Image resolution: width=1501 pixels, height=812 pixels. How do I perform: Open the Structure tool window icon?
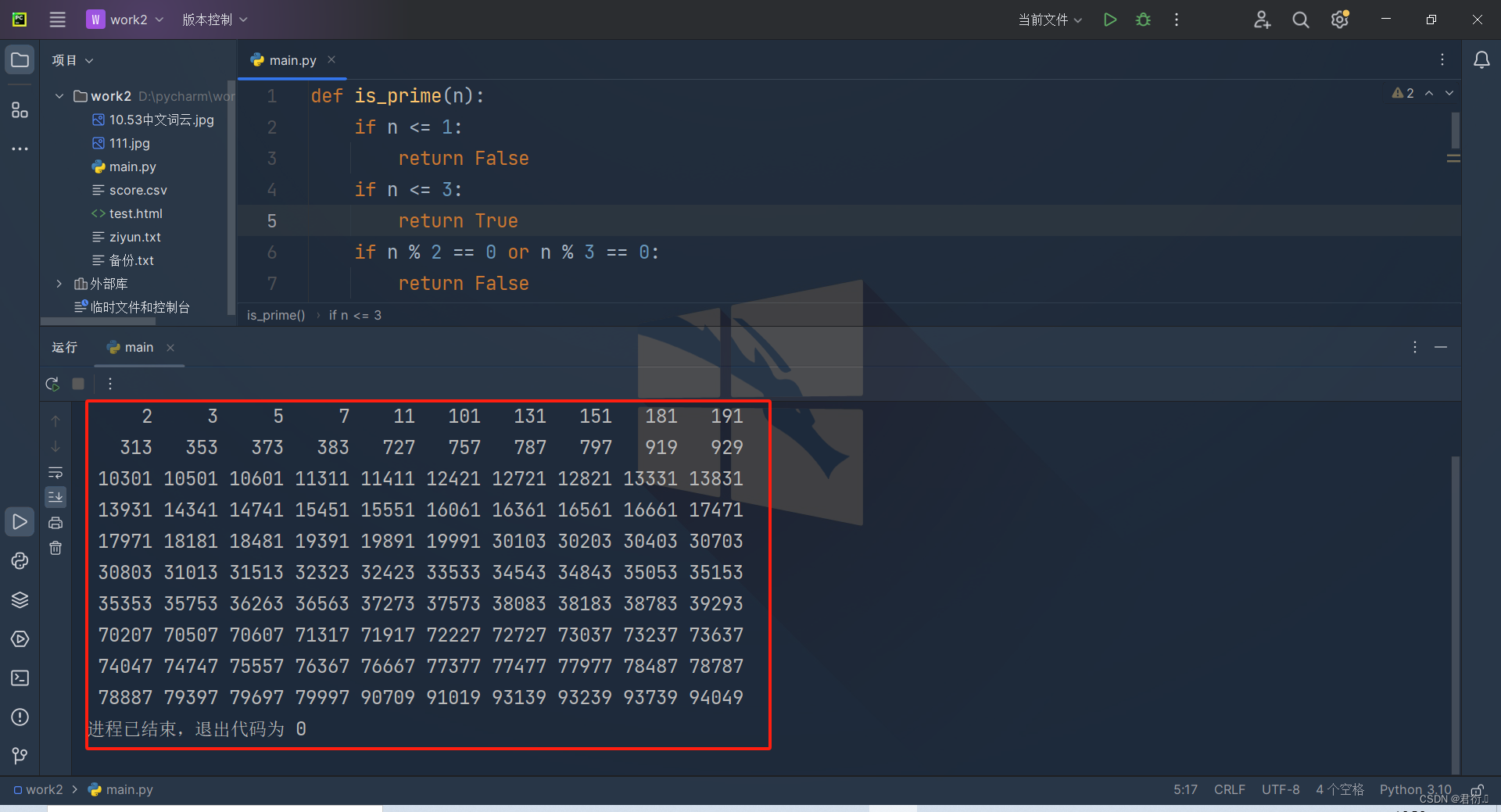coord(20,110)
